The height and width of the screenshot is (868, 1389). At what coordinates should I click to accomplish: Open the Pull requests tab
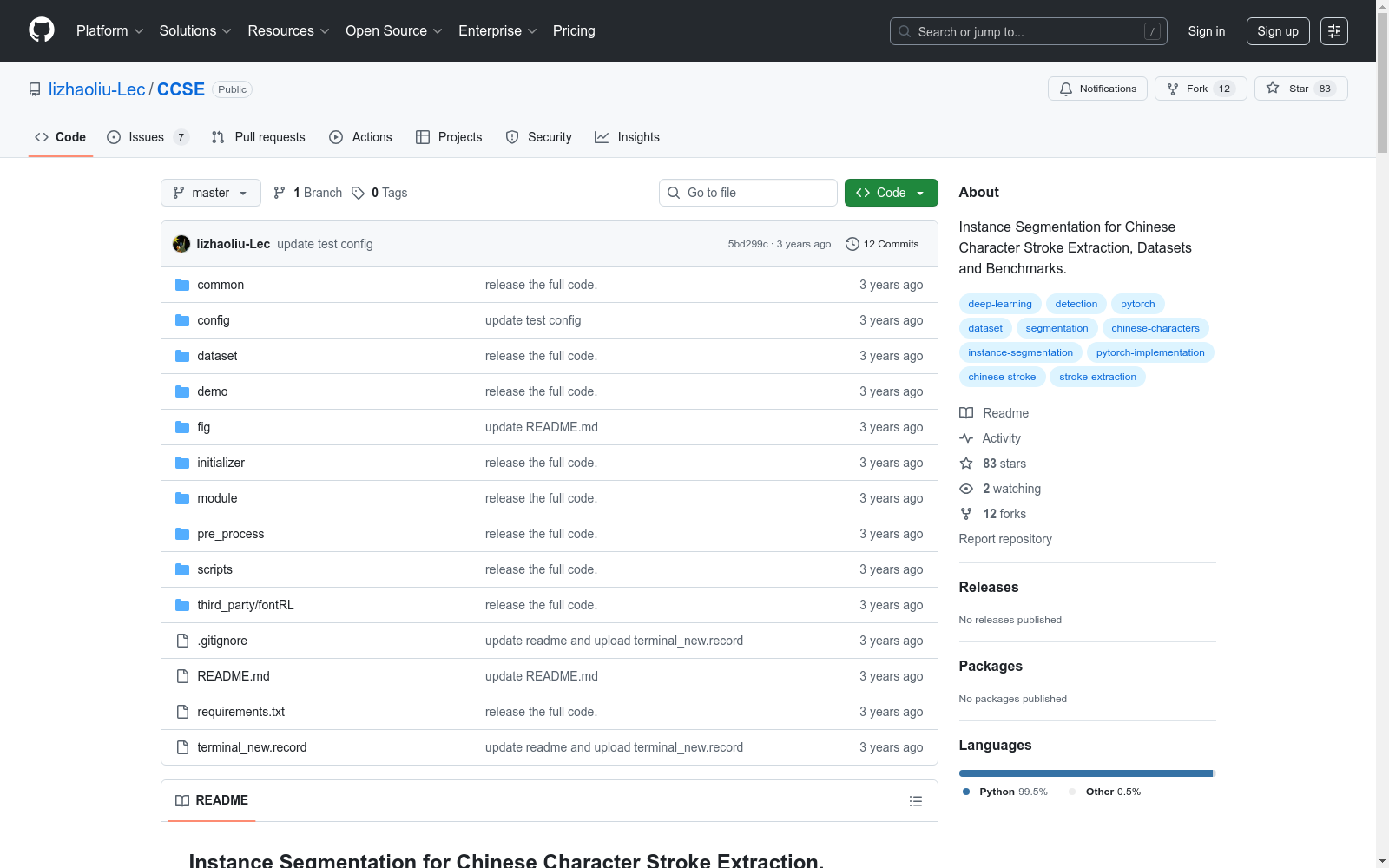[259, 137]
